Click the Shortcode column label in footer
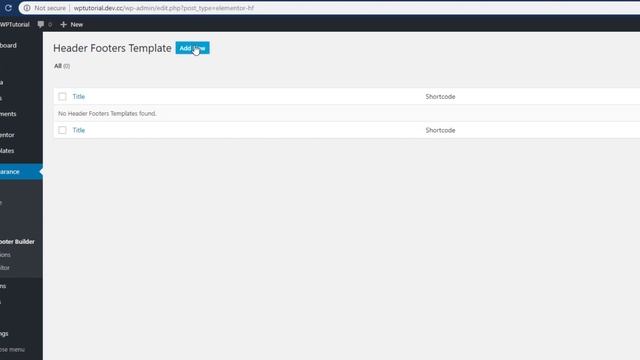This screenshot has height=360, width=640. [x=440, y=130]
